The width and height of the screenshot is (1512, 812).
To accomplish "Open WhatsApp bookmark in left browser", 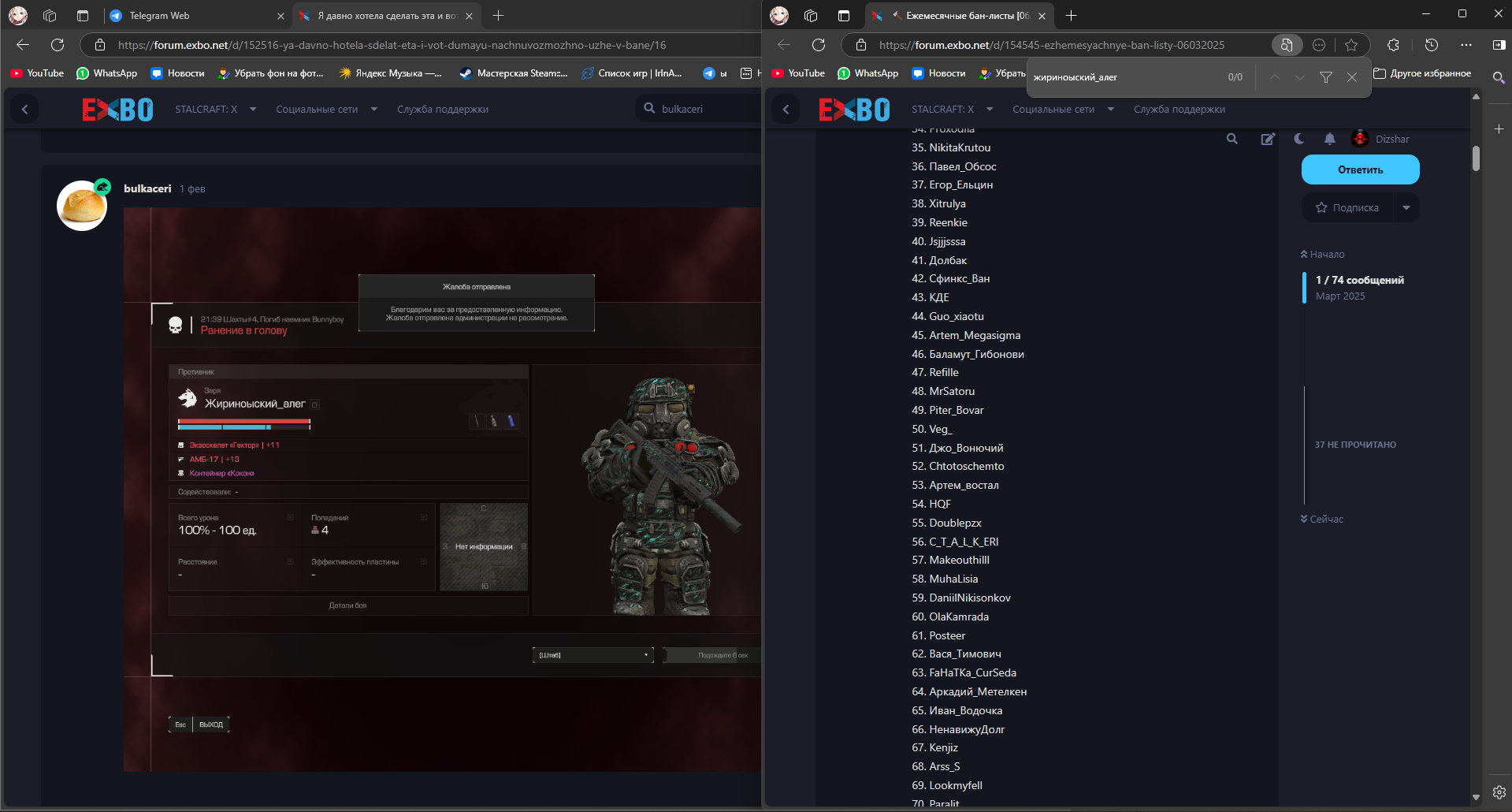I will [106, 73].
